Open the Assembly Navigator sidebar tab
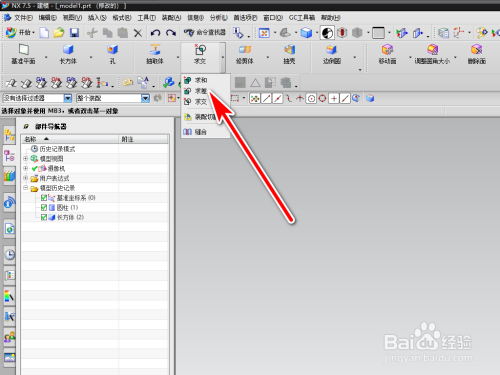 (9, 136)
